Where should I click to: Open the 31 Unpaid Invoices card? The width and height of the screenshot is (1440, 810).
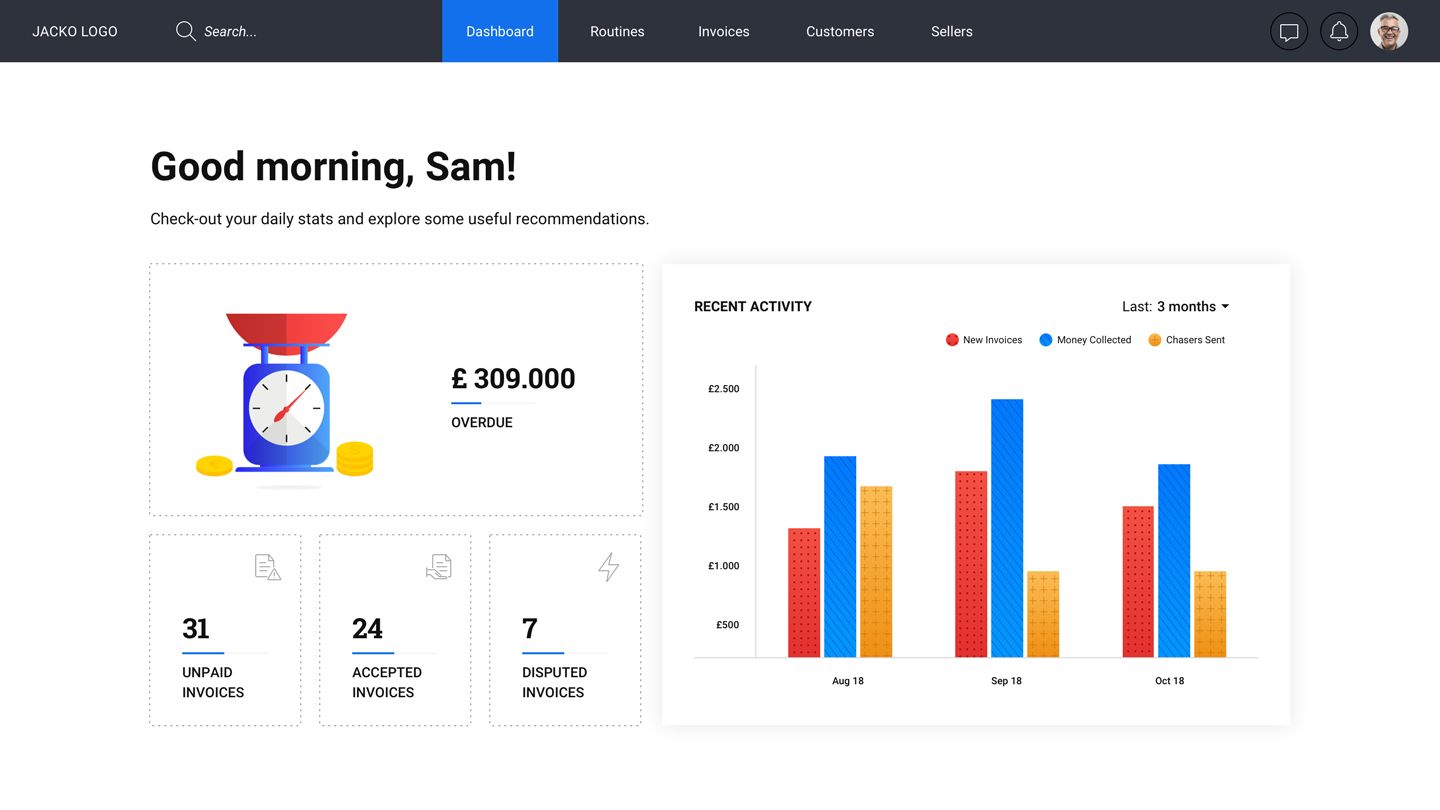point(225,630)
